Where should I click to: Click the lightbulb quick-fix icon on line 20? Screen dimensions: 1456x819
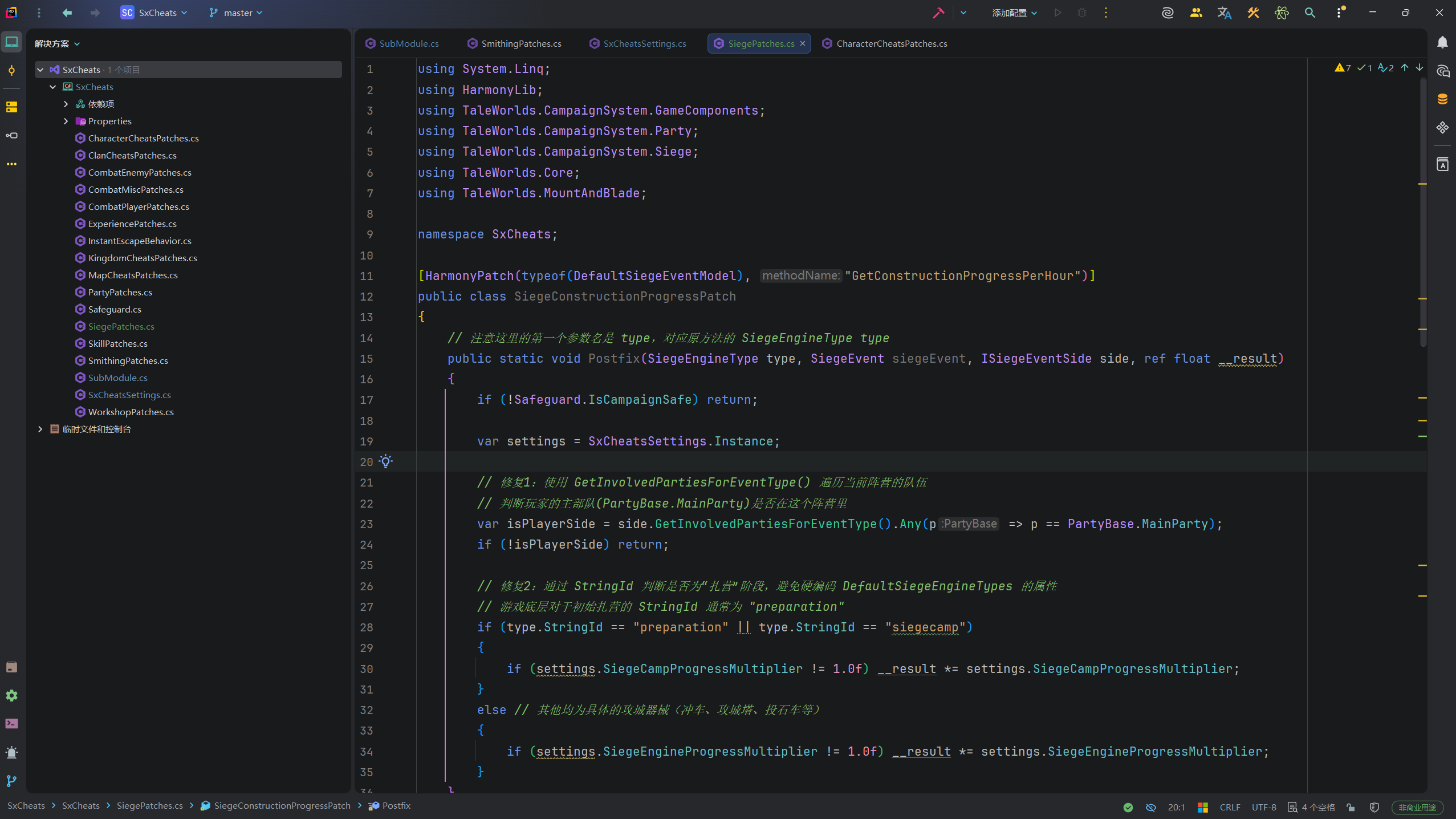click(x=386, y=461)
